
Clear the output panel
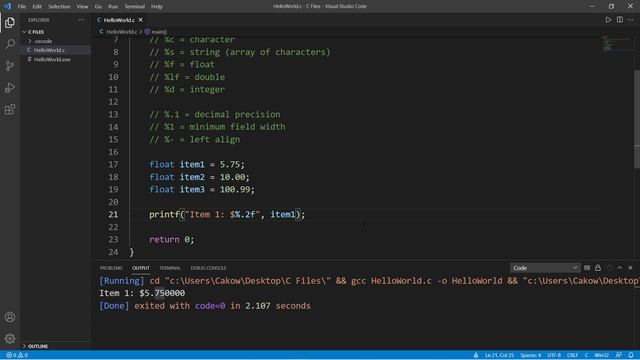[587, 268]
